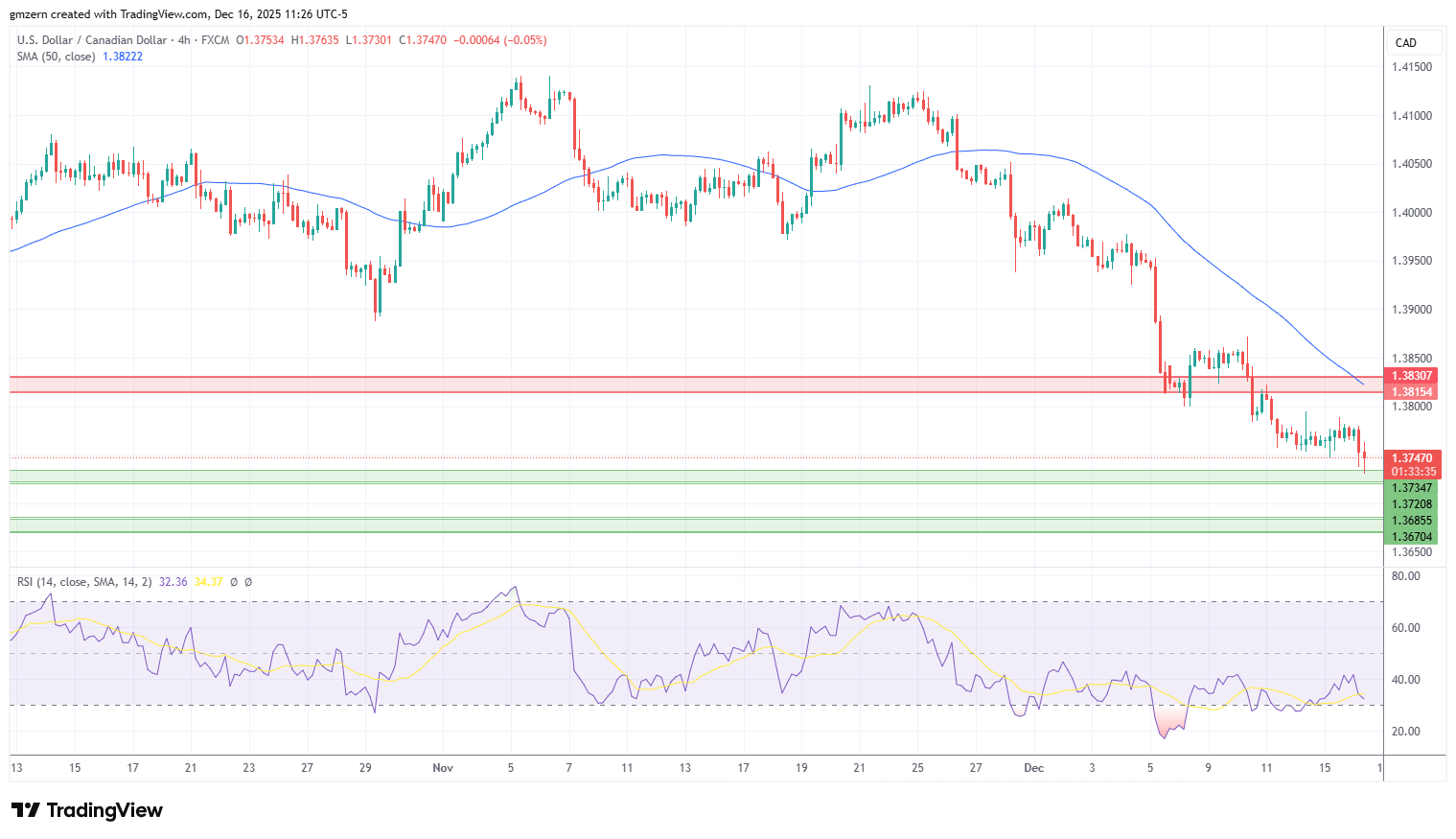Select the U.S. Dollar / Canadian Dollar symbol title
Image resolution: width=1456 pixels, height=839 pixels.
pos(91,40)
